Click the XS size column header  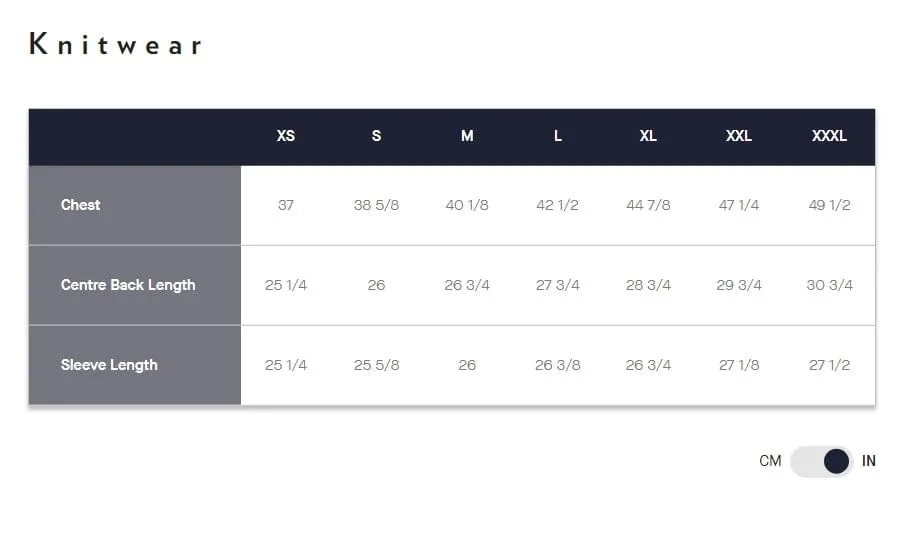click(x=285, y=136)
